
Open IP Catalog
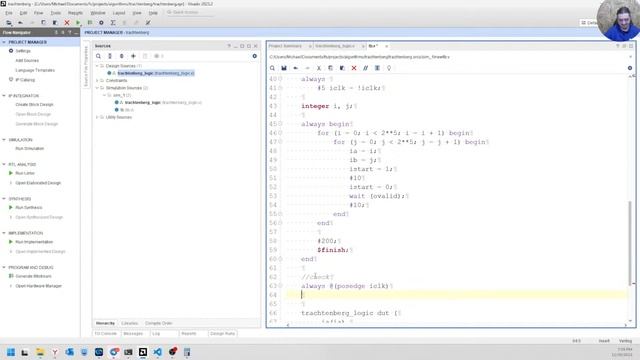pyautogui.click(x=25, y=80)
